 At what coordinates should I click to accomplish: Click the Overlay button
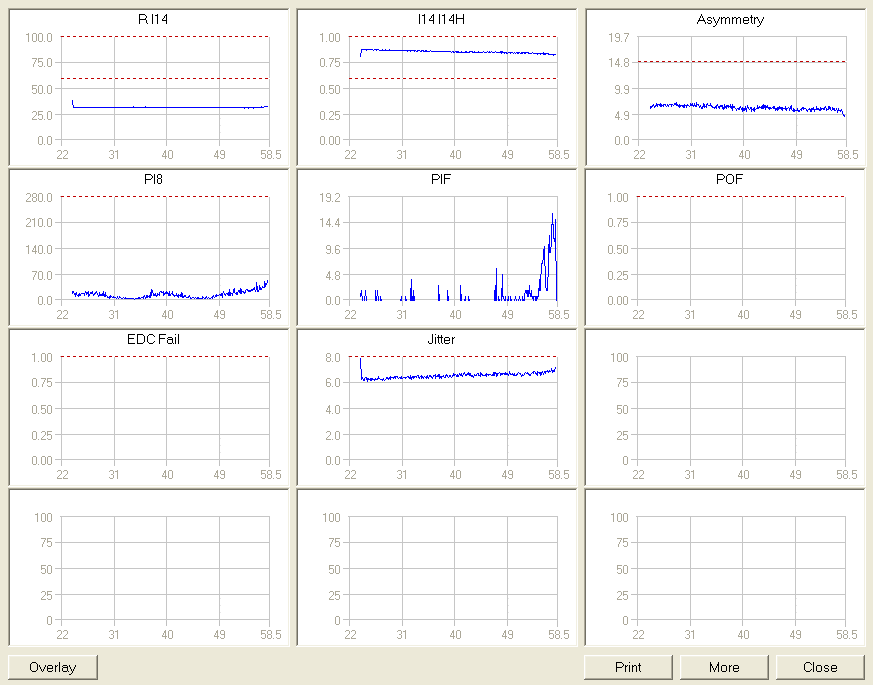52,667
